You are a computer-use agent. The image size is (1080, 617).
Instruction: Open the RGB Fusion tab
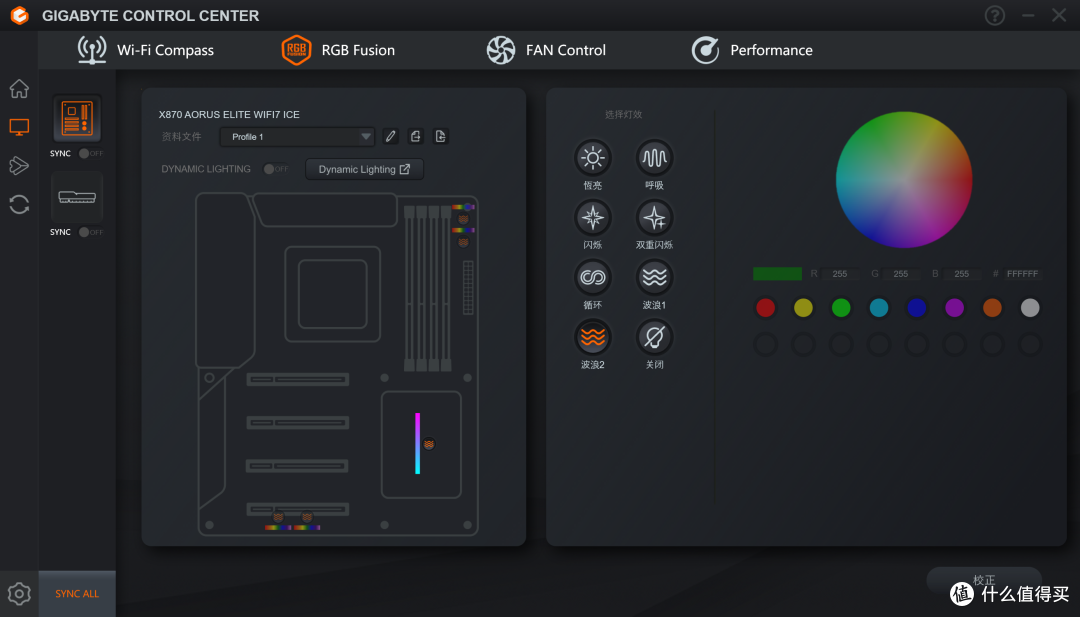pos(338,50)
